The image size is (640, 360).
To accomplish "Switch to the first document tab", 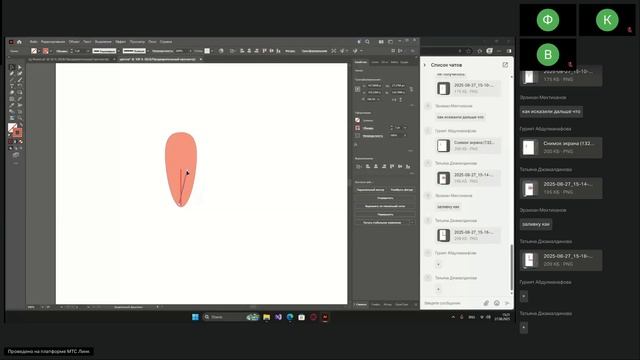I will point(69,59).
